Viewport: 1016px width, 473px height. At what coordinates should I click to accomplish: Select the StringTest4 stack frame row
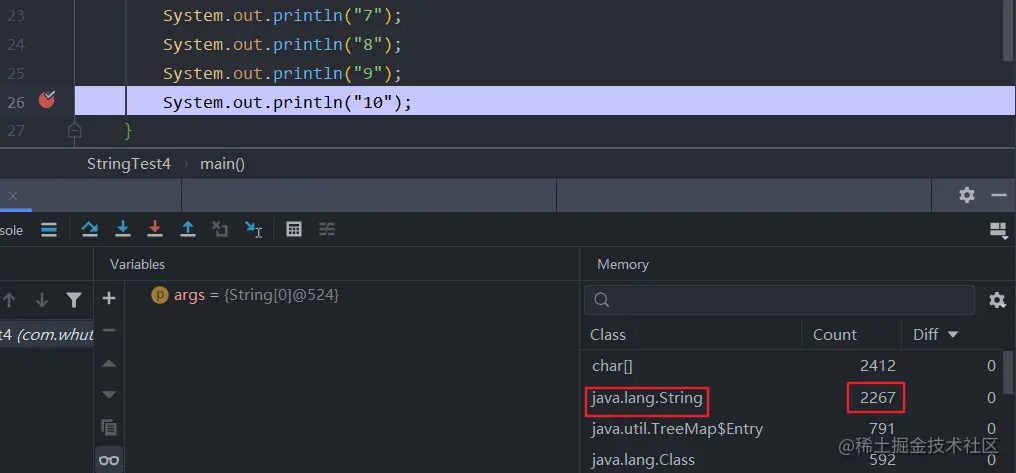tap(47, 334)
